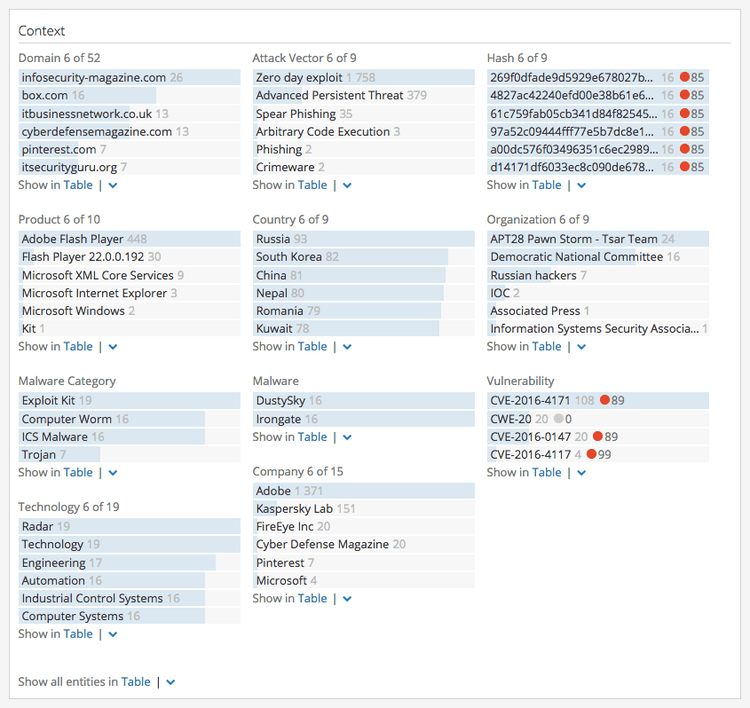This screenshot has height=708, width=750.
Task: Click red risk dot beside CVE-2016-0147
Action: (x=597, y=437)
